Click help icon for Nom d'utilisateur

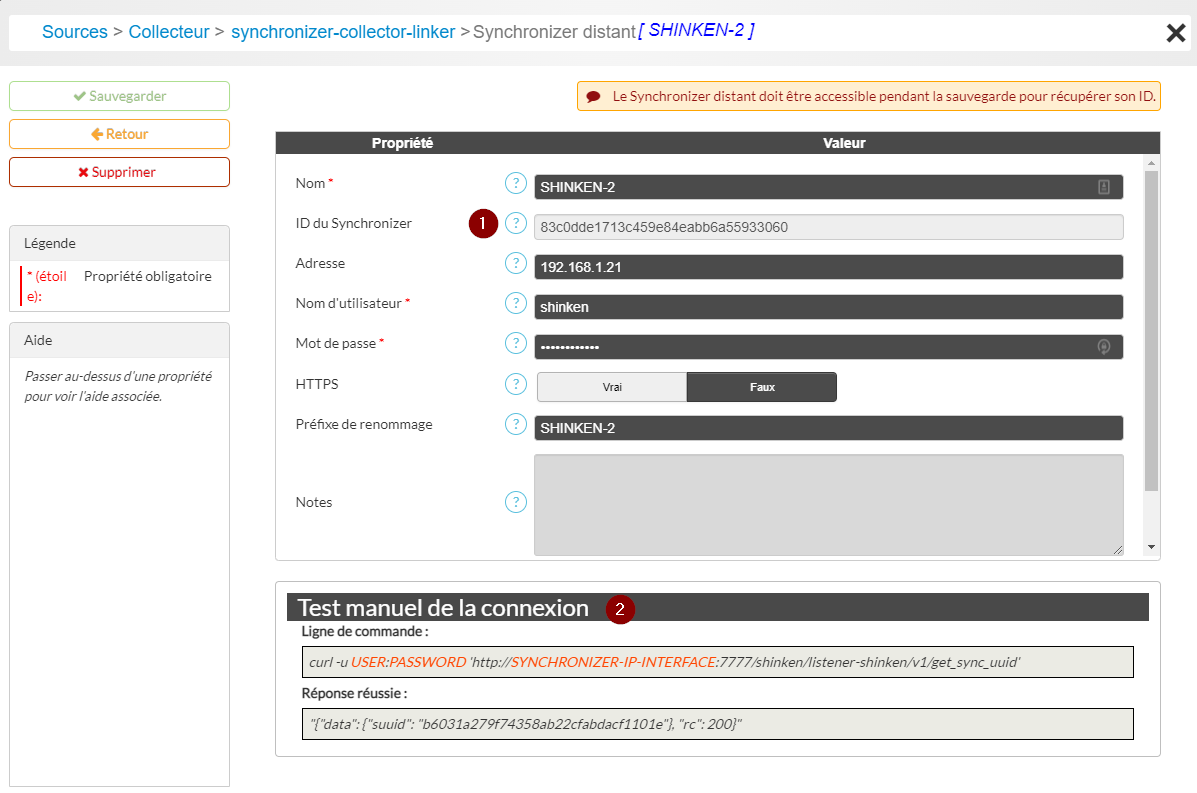click(x=515, y=303)
